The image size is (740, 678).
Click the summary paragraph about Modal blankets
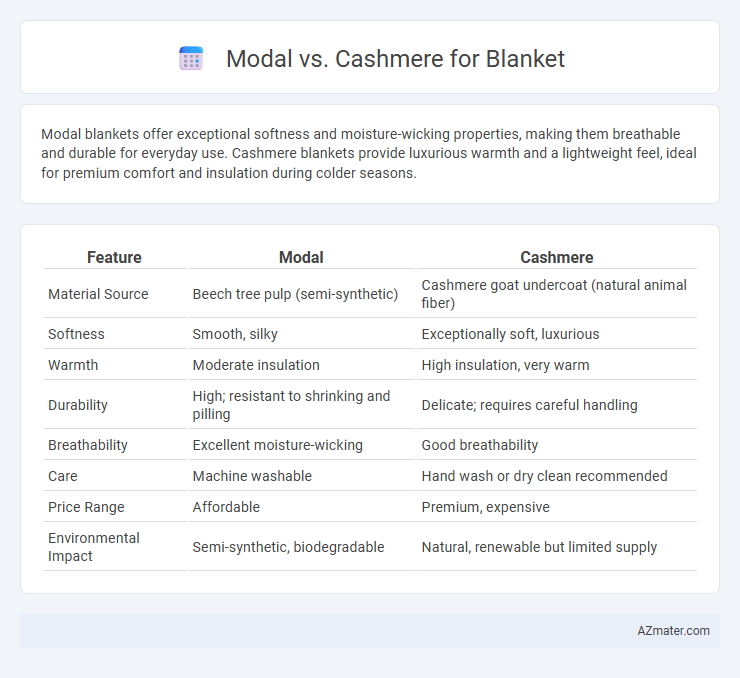(x=369, y=153)
